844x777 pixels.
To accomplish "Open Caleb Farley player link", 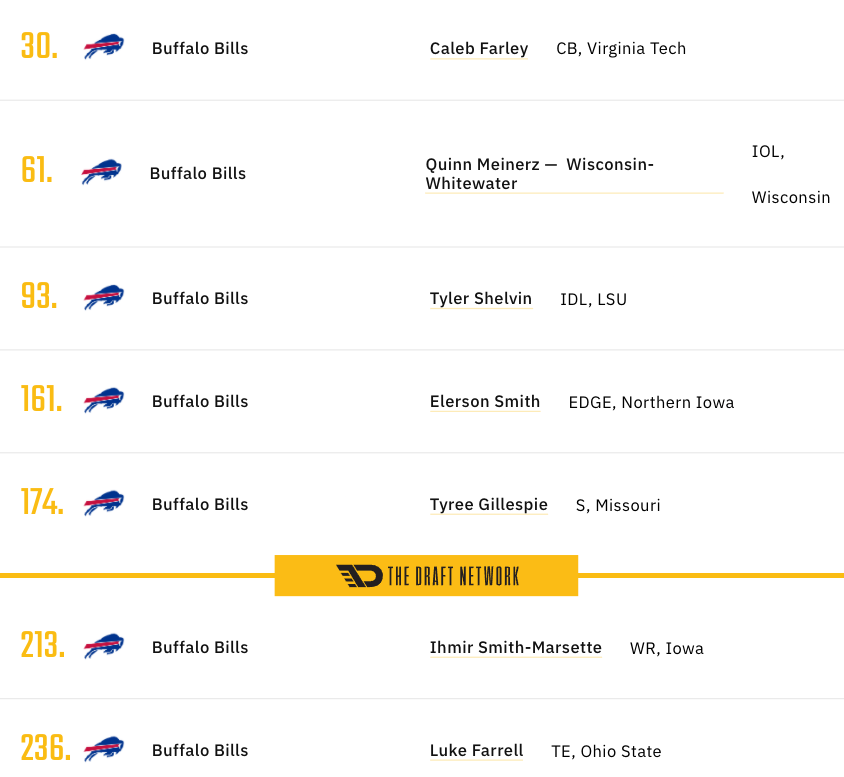I will pos(479,48).
